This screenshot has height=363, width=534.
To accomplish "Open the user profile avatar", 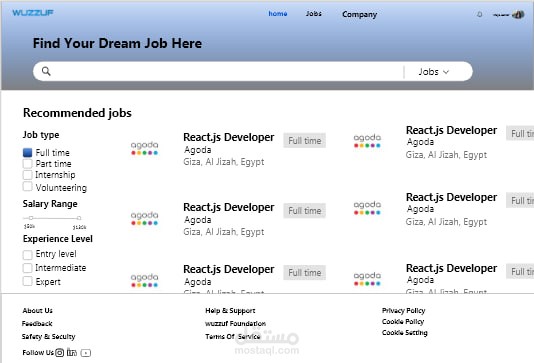I will (x=518, y=15).
